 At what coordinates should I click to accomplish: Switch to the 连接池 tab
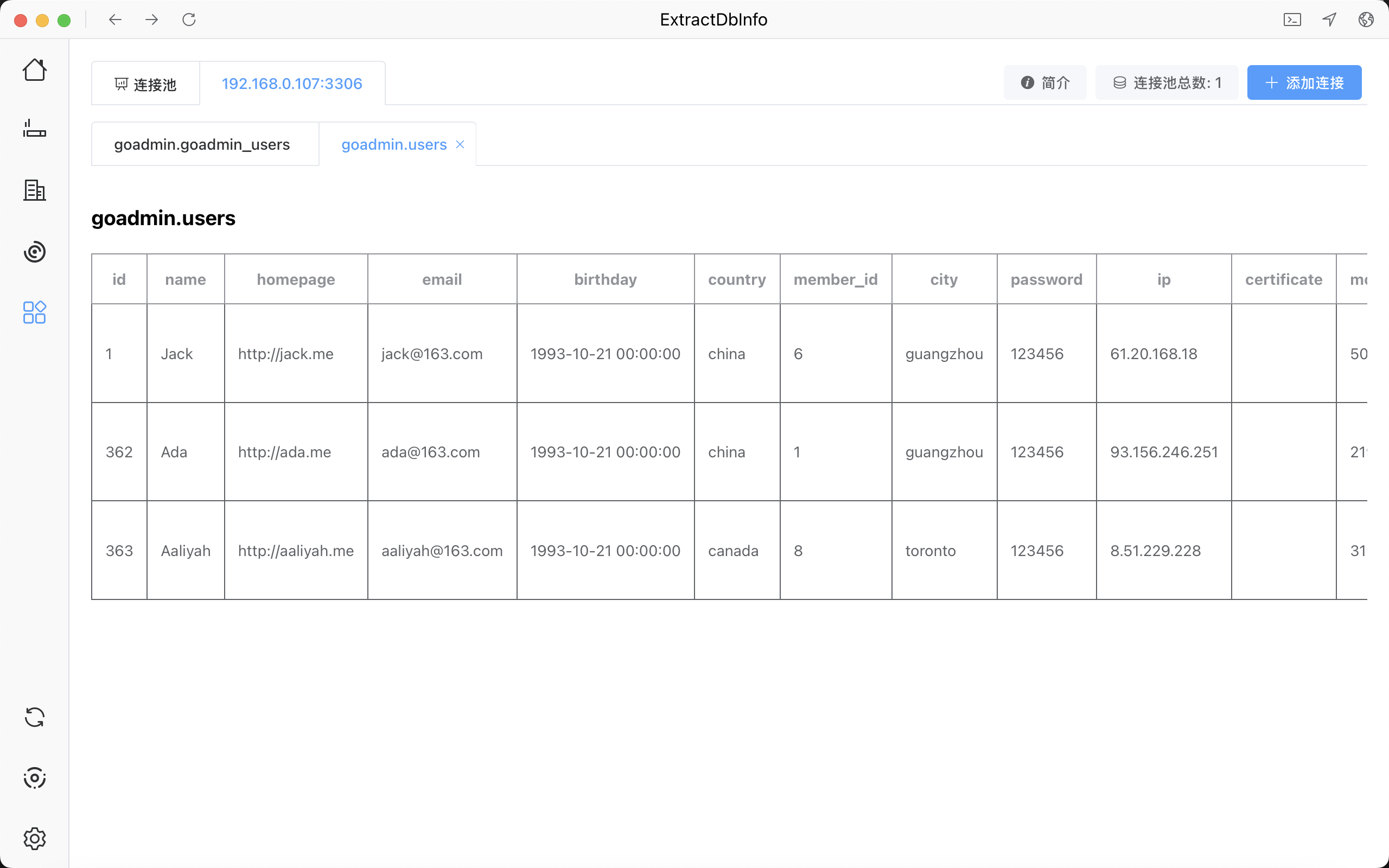click(145, 85)
